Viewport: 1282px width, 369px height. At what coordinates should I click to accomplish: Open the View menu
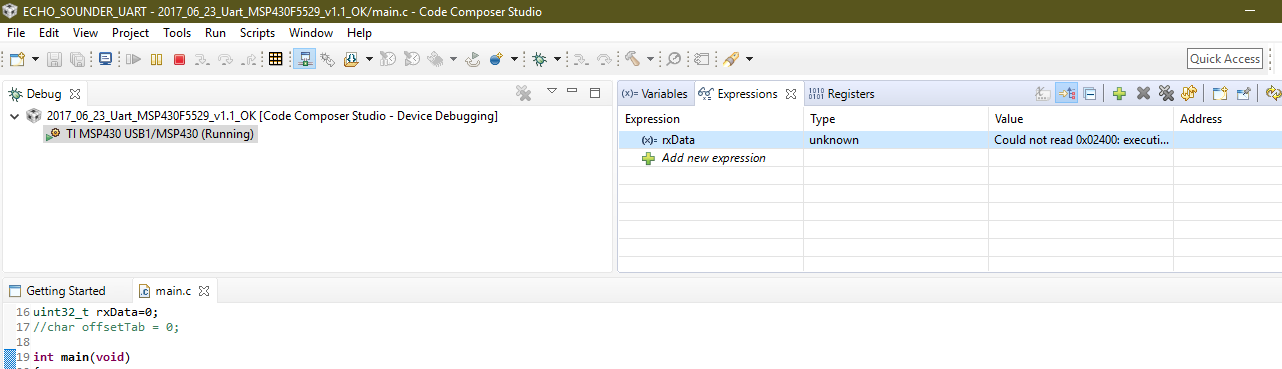[86, 33]
